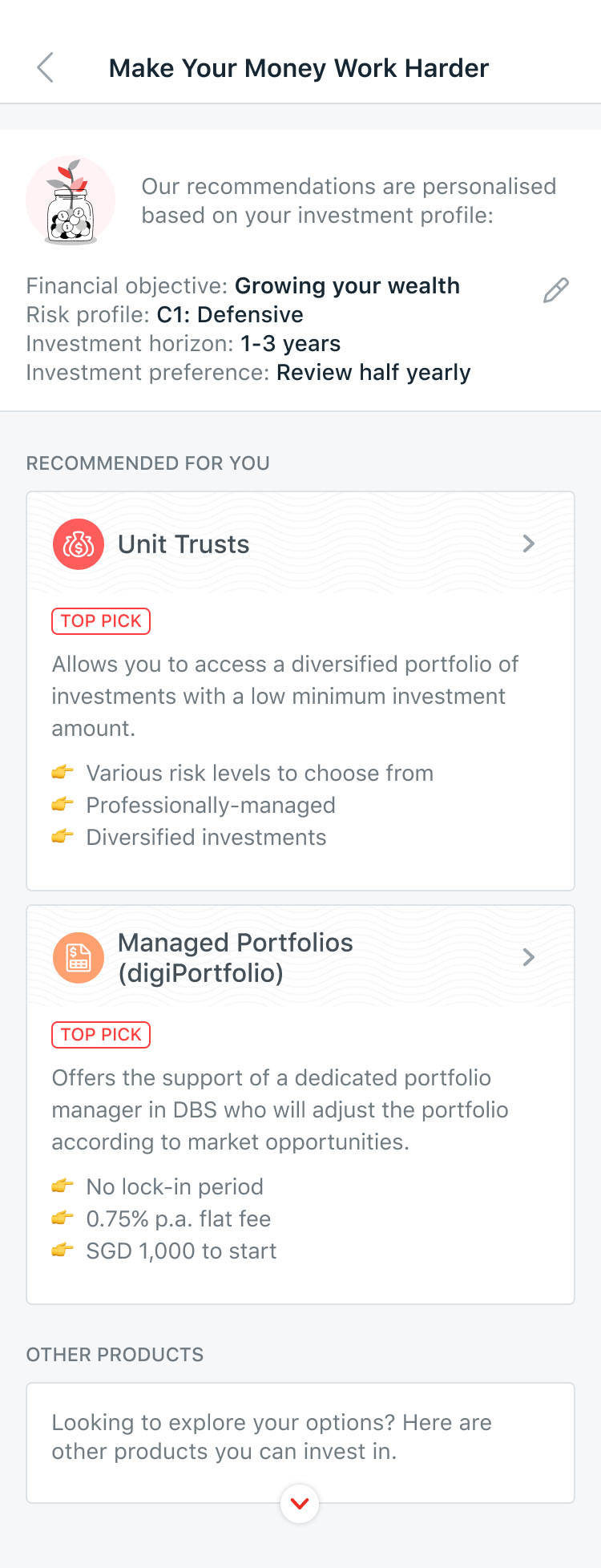Open Managed Portfolios via right chevron
This screenshot has height=1568, width=601.
point(529,957)
